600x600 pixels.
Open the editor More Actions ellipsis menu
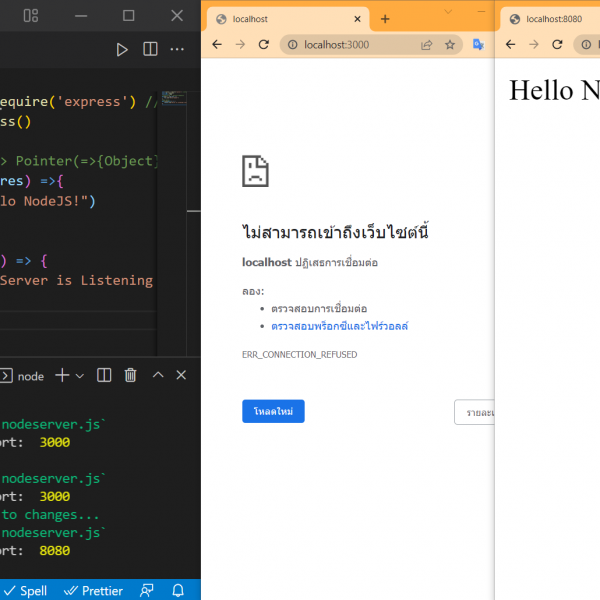coord(178,49)
